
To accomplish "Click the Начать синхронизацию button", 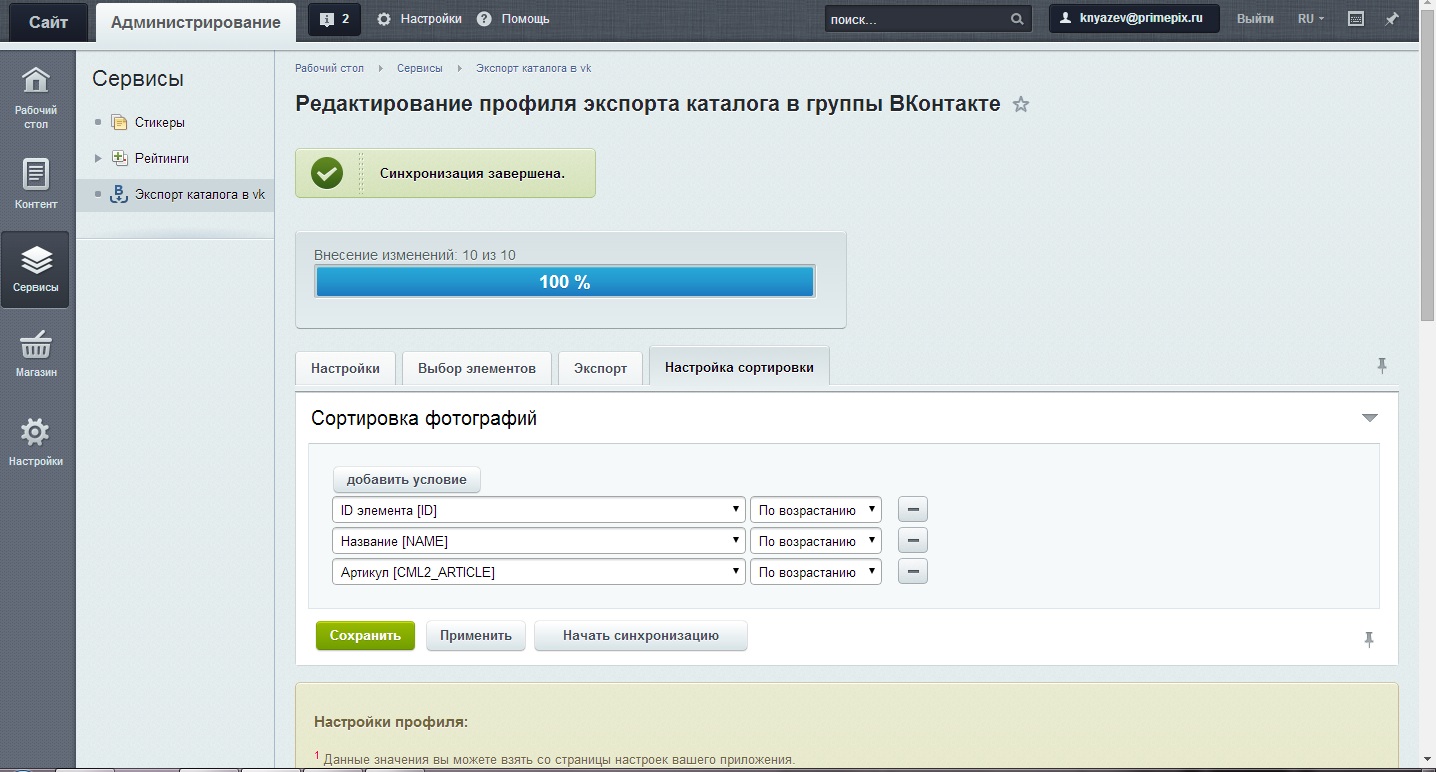I will tap(640, 635).
